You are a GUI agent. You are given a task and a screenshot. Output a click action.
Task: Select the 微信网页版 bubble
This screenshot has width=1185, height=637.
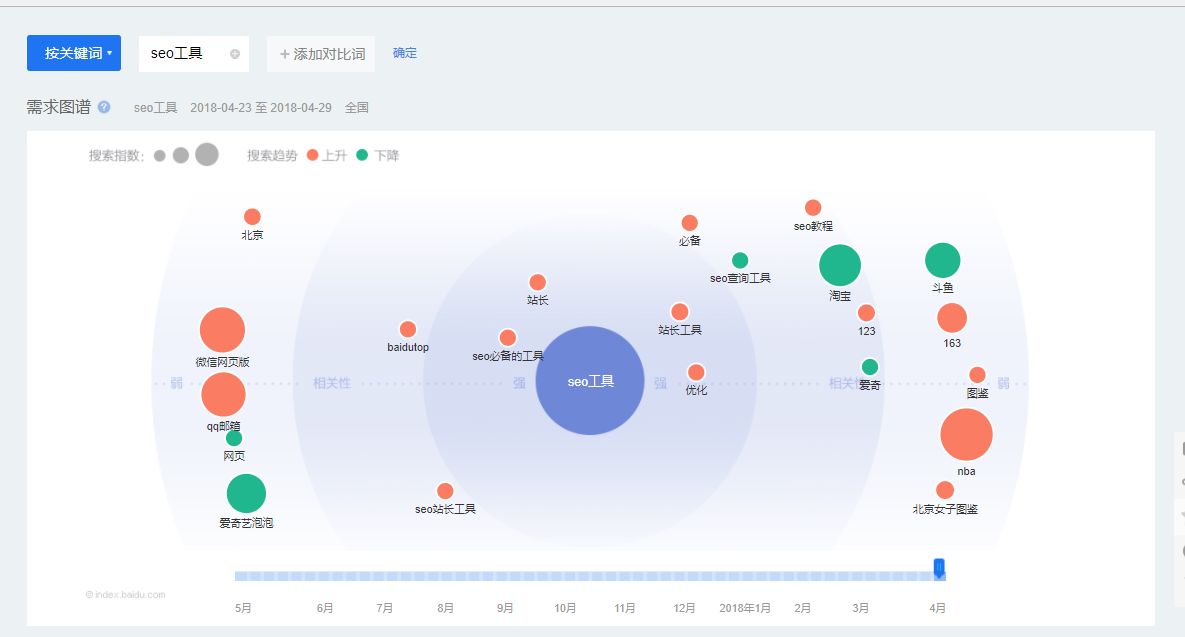222,330
